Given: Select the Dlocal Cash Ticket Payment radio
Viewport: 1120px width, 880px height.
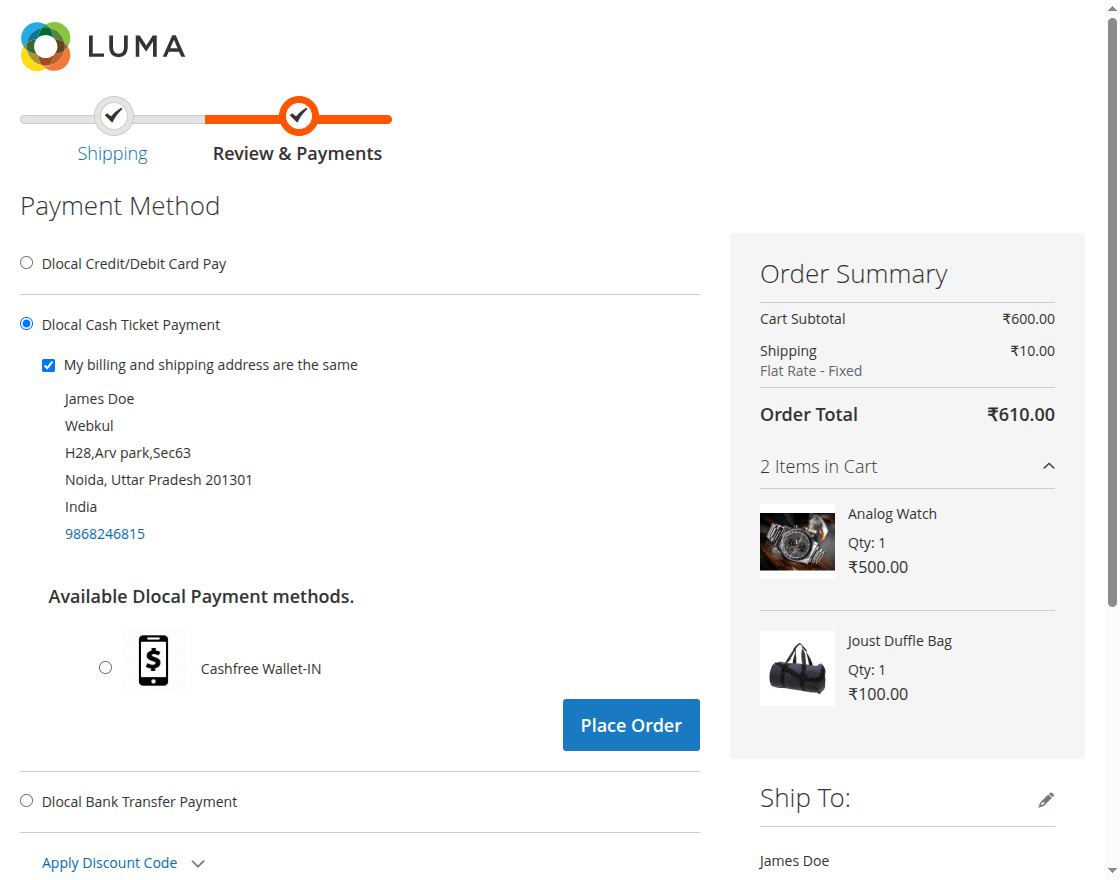Looking at the screenshot, I should point(27,324).
